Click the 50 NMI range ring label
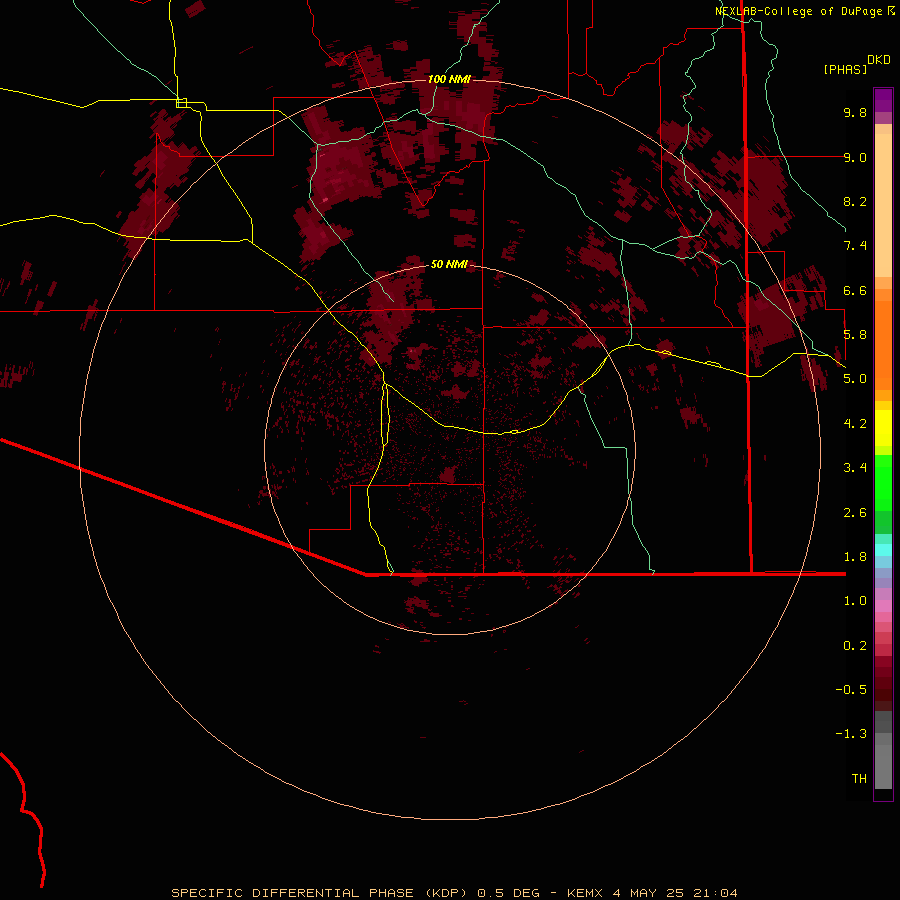The width and height of the screenshot is (900, 900). (449, 264)
